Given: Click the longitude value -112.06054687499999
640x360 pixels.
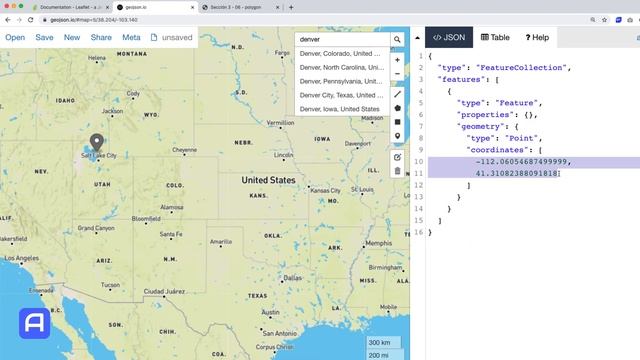Looking at the screenshot, I should tap(521, 162).
